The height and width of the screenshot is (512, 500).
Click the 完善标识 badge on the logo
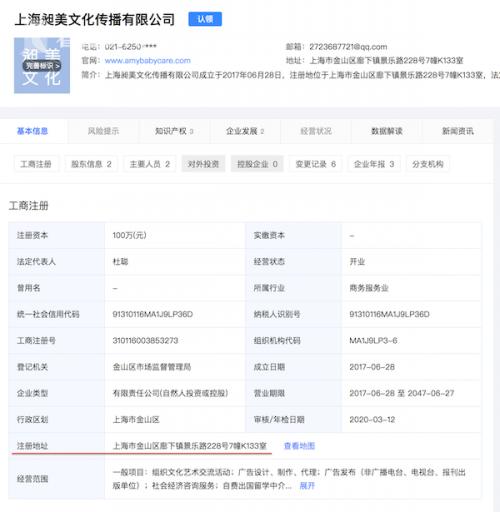click(42, 66)
